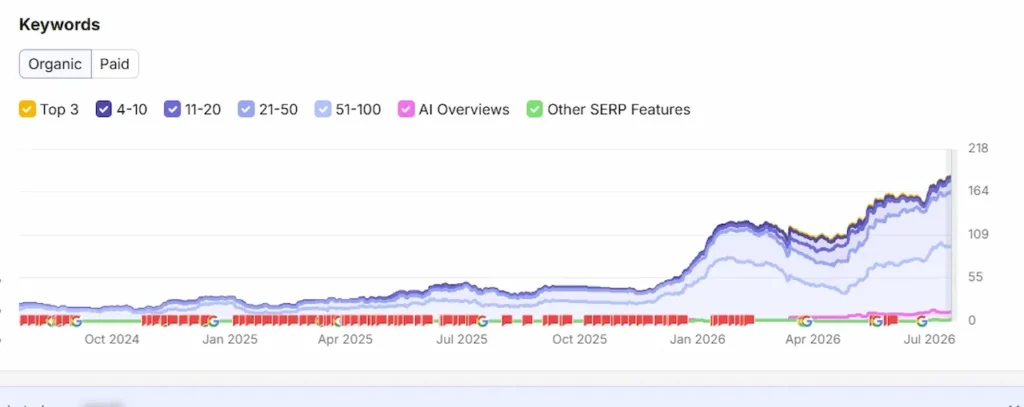This screenshot has height=407, width=1024.
Task: Open the Google marker ending first flag cluster before Oct 2024
Action: coord(76,321)
